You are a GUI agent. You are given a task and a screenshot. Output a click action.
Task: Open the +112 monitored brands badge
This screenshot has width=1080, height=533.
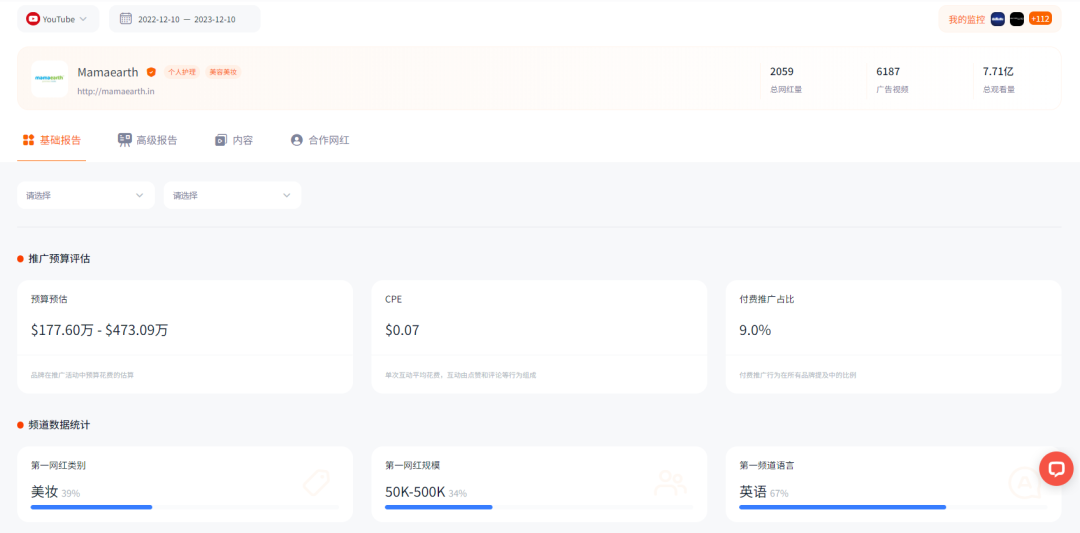point(1040,19)
